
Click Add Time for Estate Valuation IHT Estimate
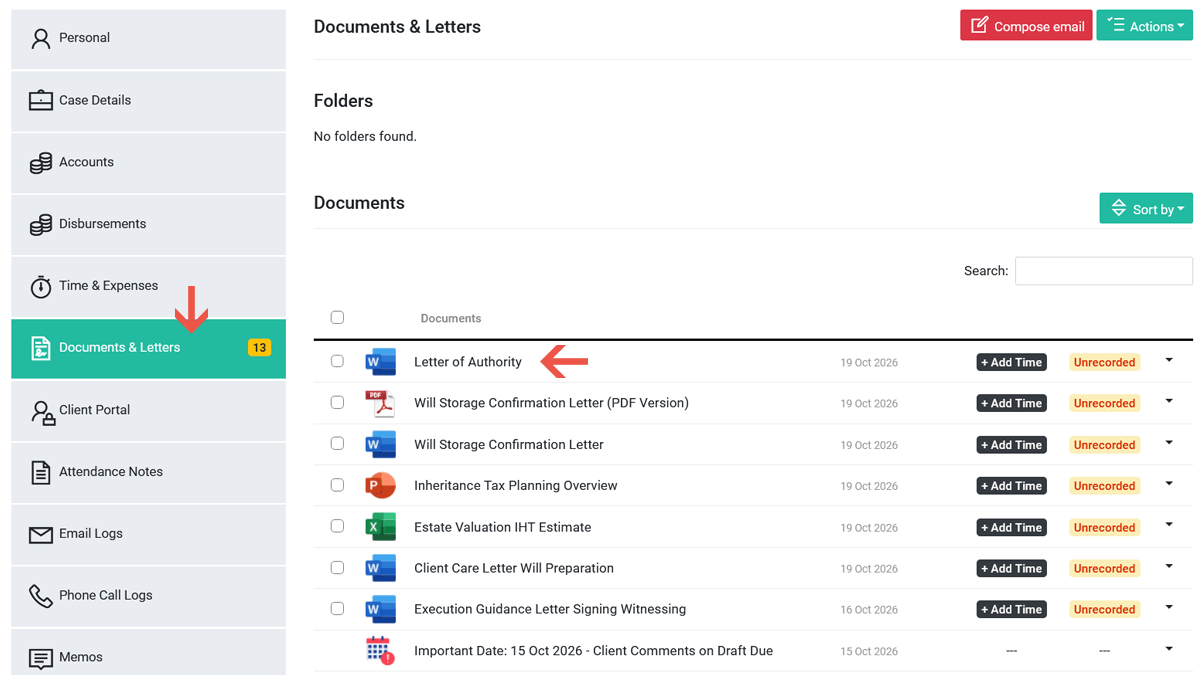[x=1011, y=527]
